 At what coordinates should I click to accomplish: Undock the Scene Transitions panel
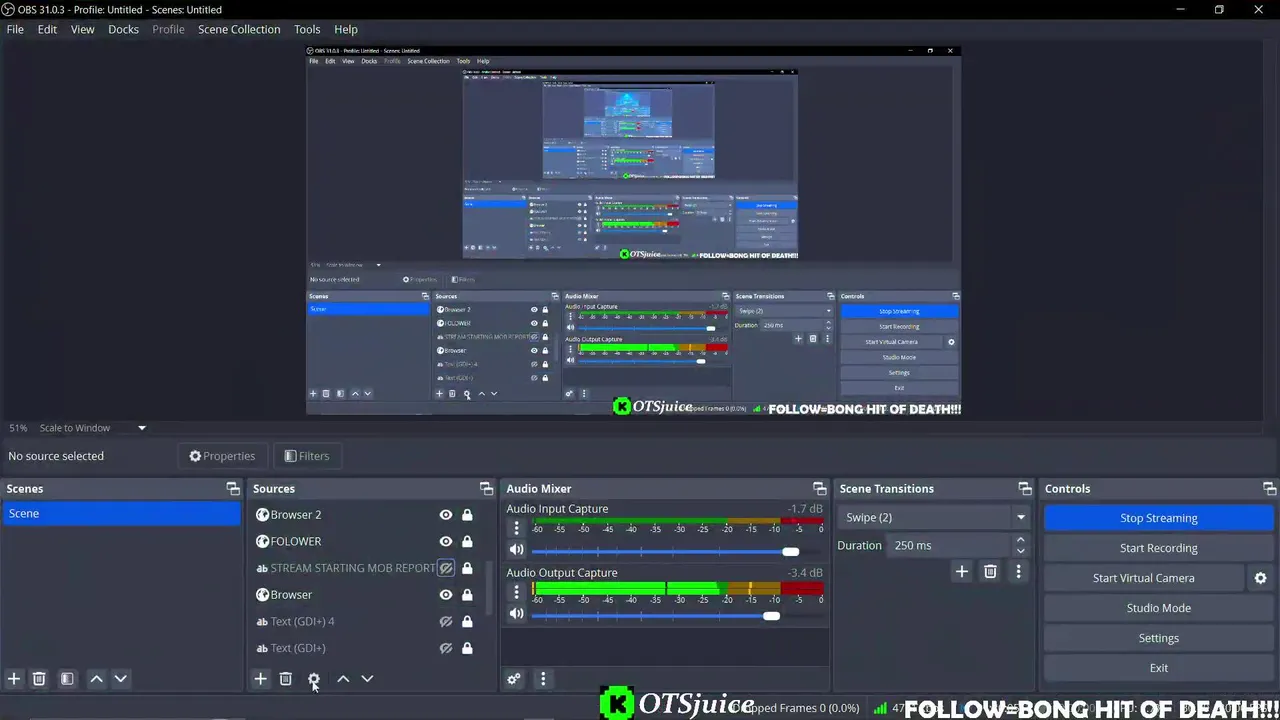coord(1024,489)
